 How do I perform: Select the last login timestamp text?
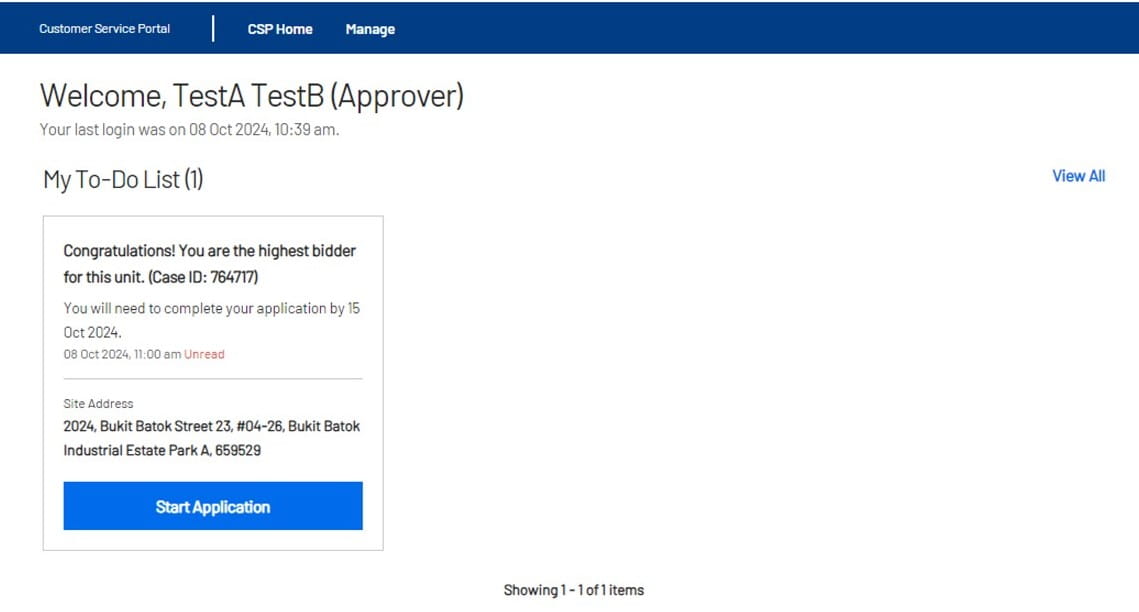[x=188, y=129]
